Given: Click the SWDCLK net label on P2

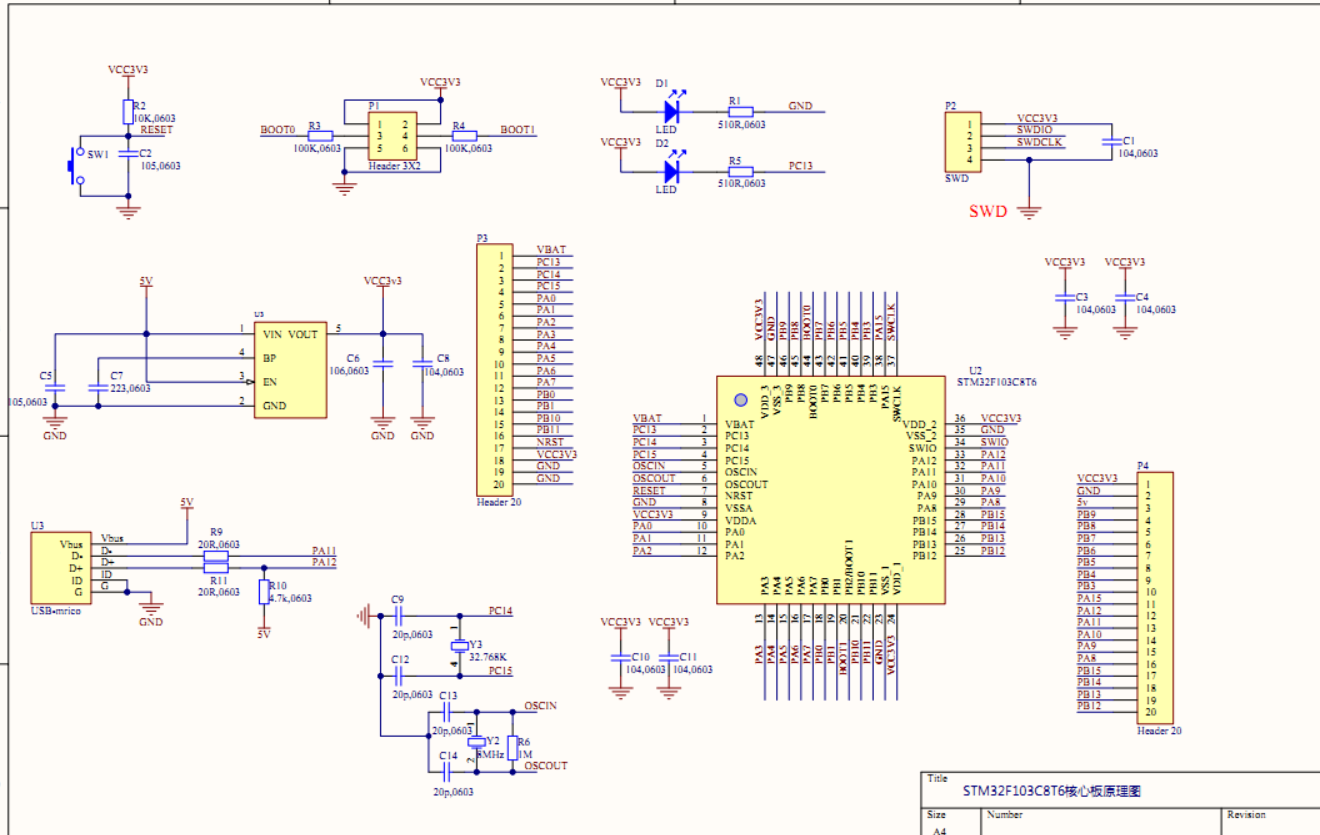Looking at the screenshot, I should (x=1040, y=143).
